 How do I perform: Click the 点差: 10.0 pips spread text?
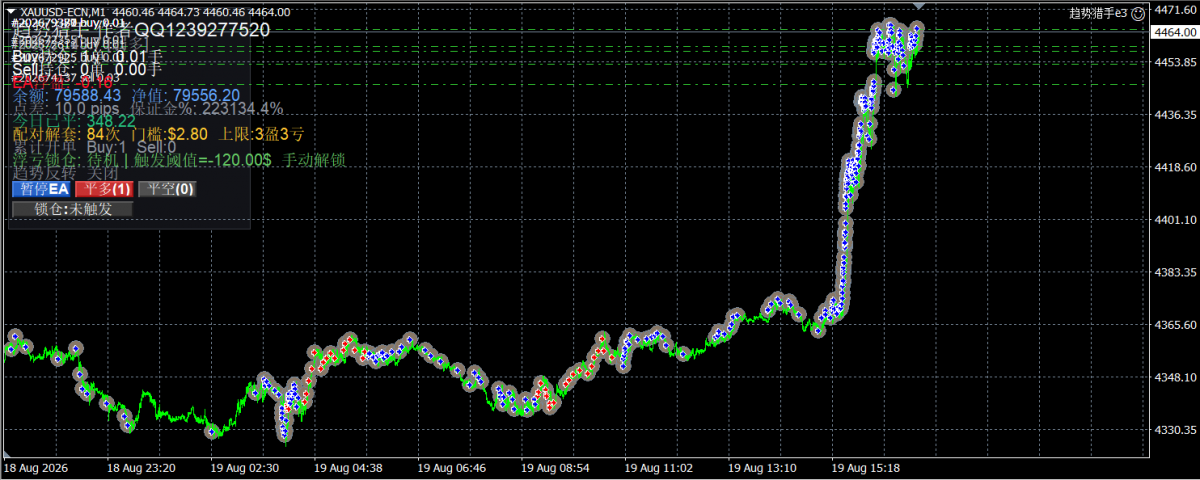coord(66,108)
